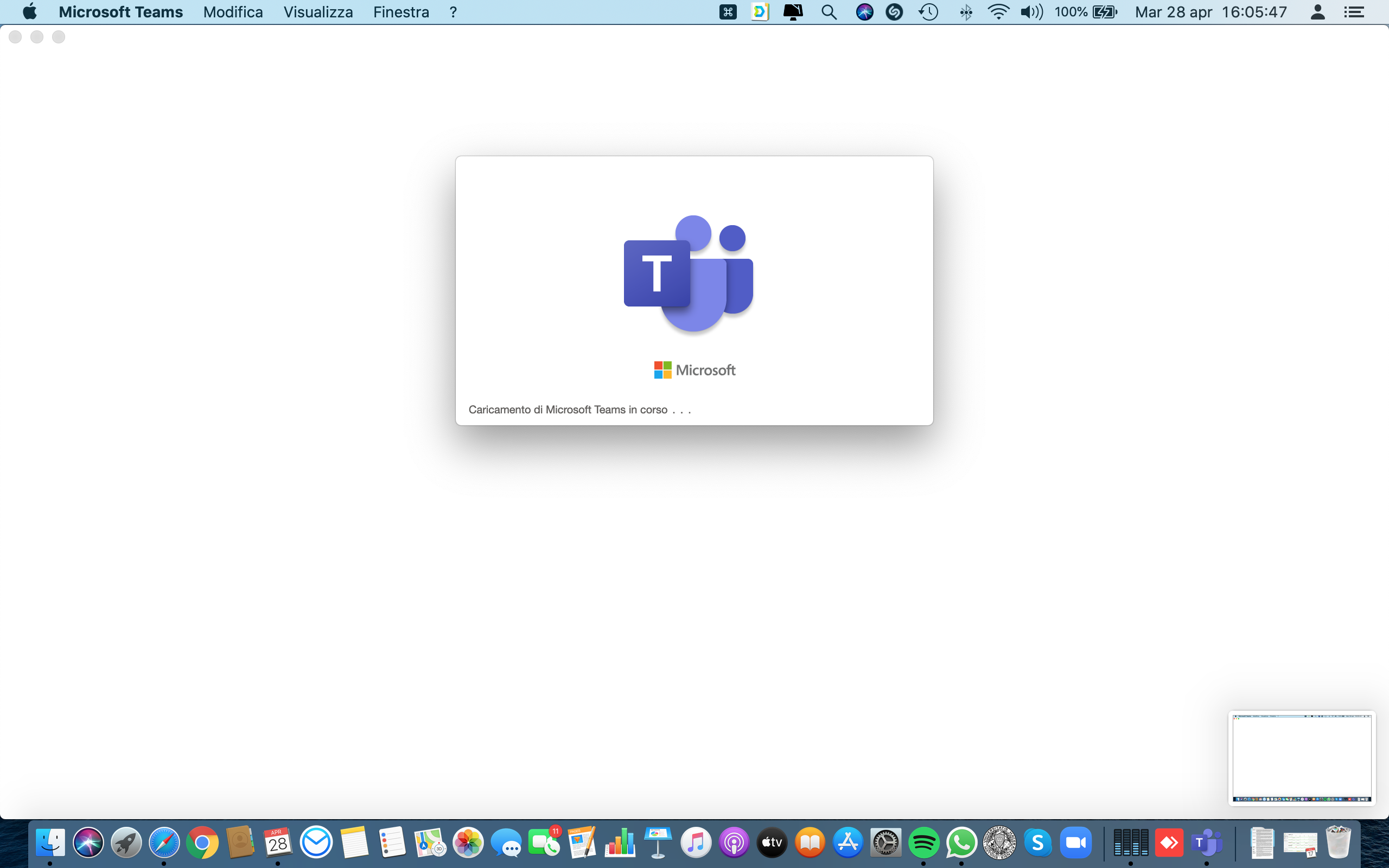Open Maps from the Dock
Screen dimensions: 1389x868
coord(430,842)
